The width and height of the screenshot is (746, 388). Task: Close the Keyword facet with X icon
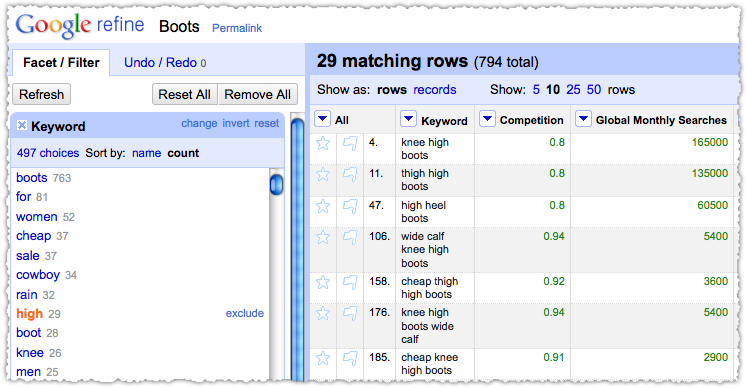(21, 125)
